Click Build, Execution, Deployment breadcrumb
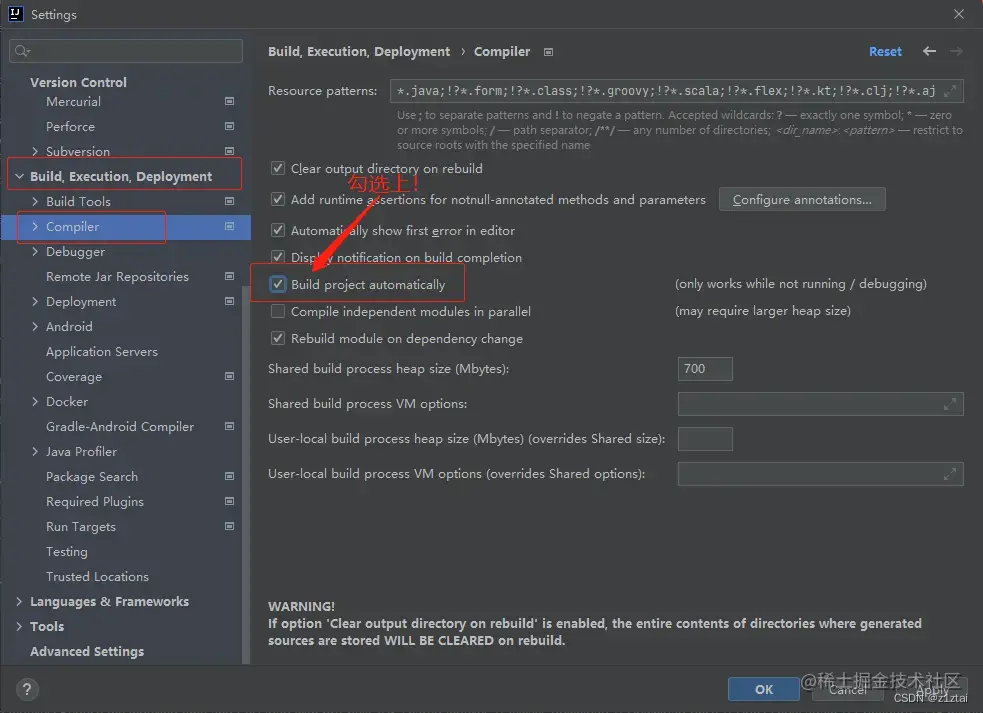This screenshot has height=713, width=983. coord(359,51)
